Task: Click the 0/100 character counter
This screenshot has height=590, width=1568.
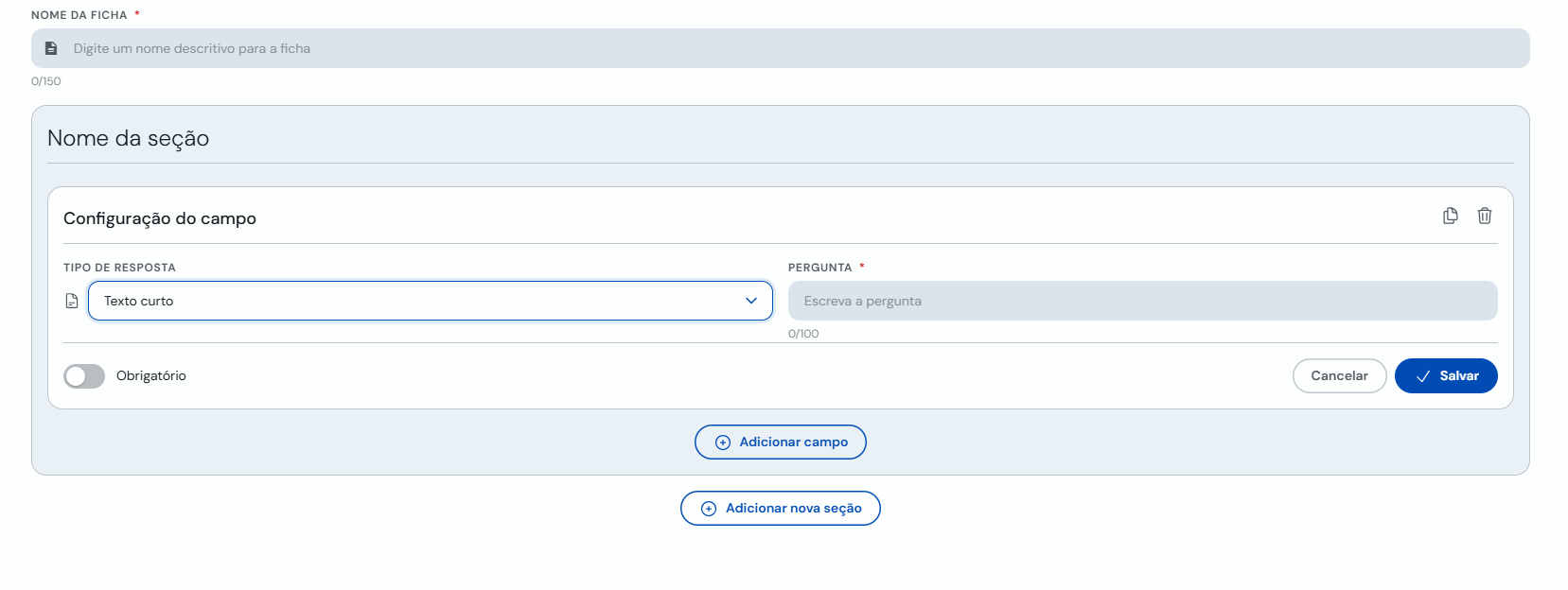Action: 803,334
